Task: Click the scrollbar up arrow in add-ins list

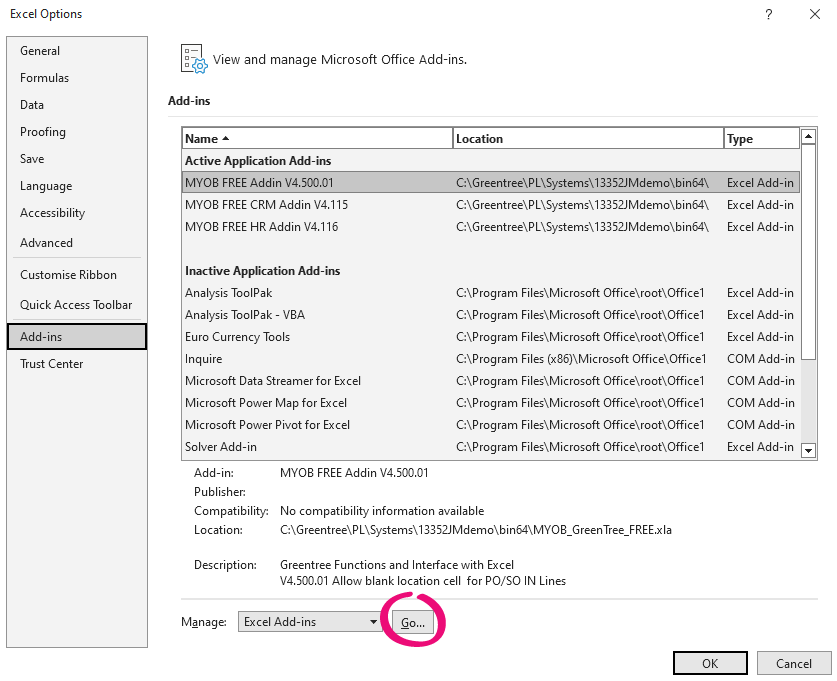Action: 809,135
